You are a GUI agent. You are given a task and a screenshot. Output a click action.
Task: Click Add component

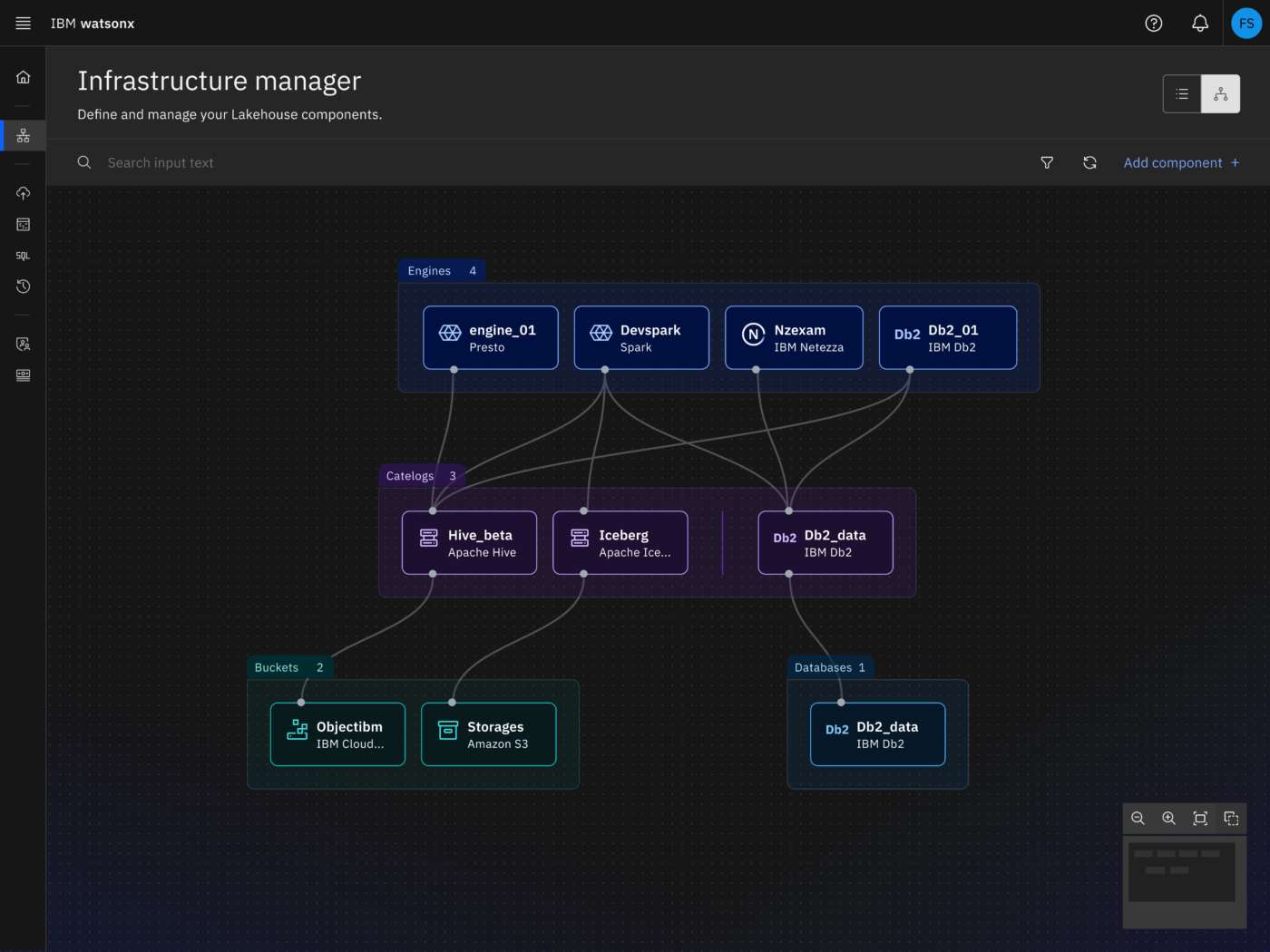point(1181,162)
